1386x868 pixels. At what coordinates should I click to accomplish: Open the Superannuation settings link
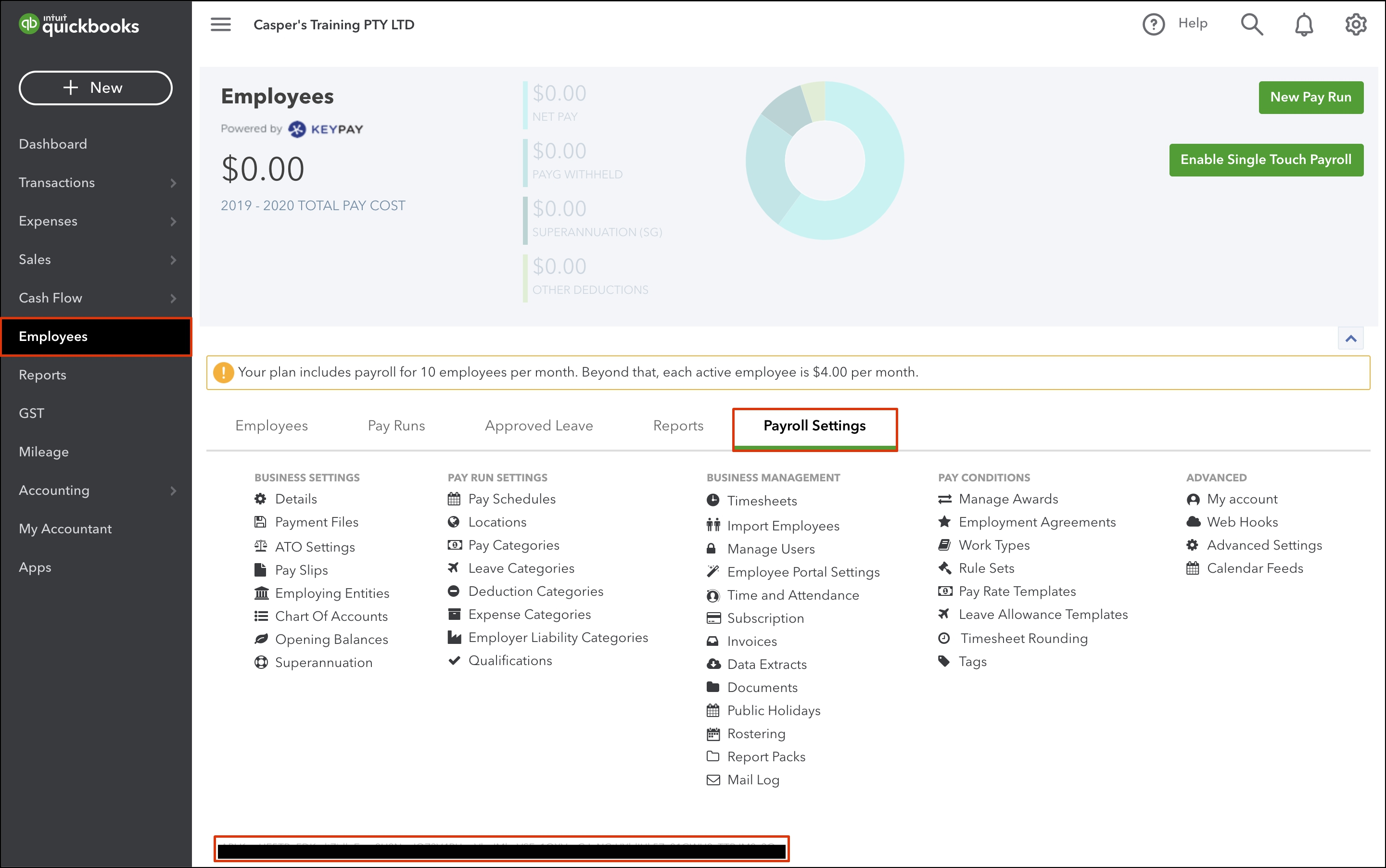pyautogui.click(x=323, y=663)
